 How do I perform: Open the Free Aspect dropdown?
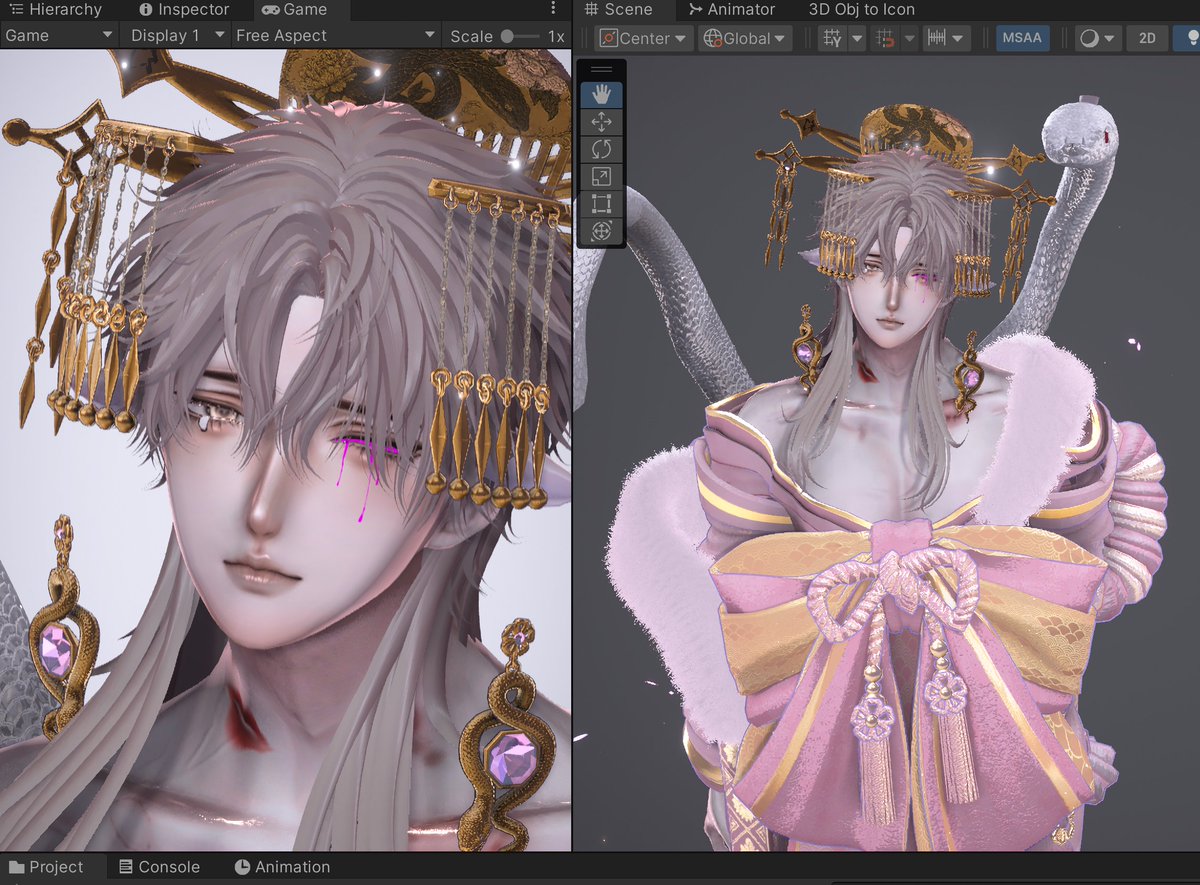pyautogui.click(x=336, y=35)
